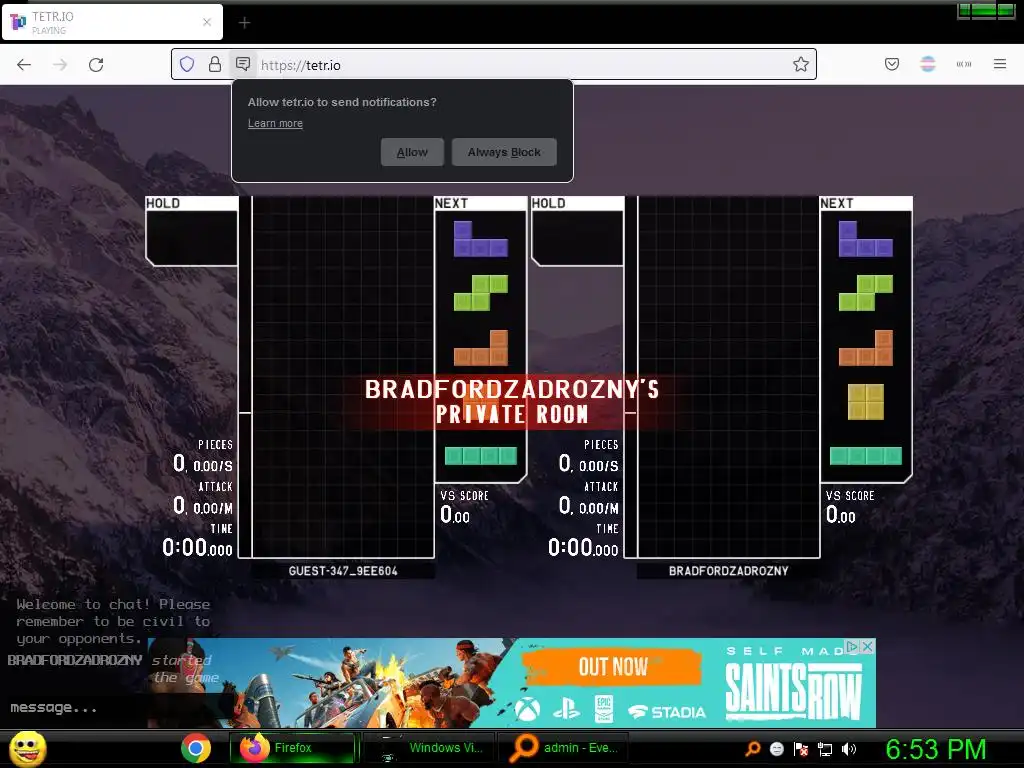Reload the tetr.io page
This screenshot has width=1024, height=768.
click(96, 65)
